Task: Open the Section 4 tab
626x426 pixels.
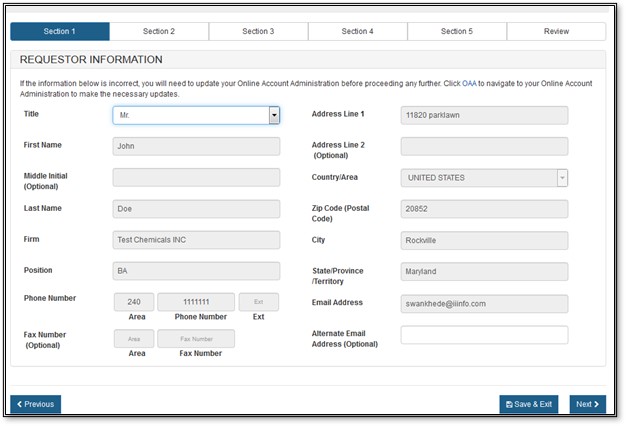Action: (x=357, y=32)
